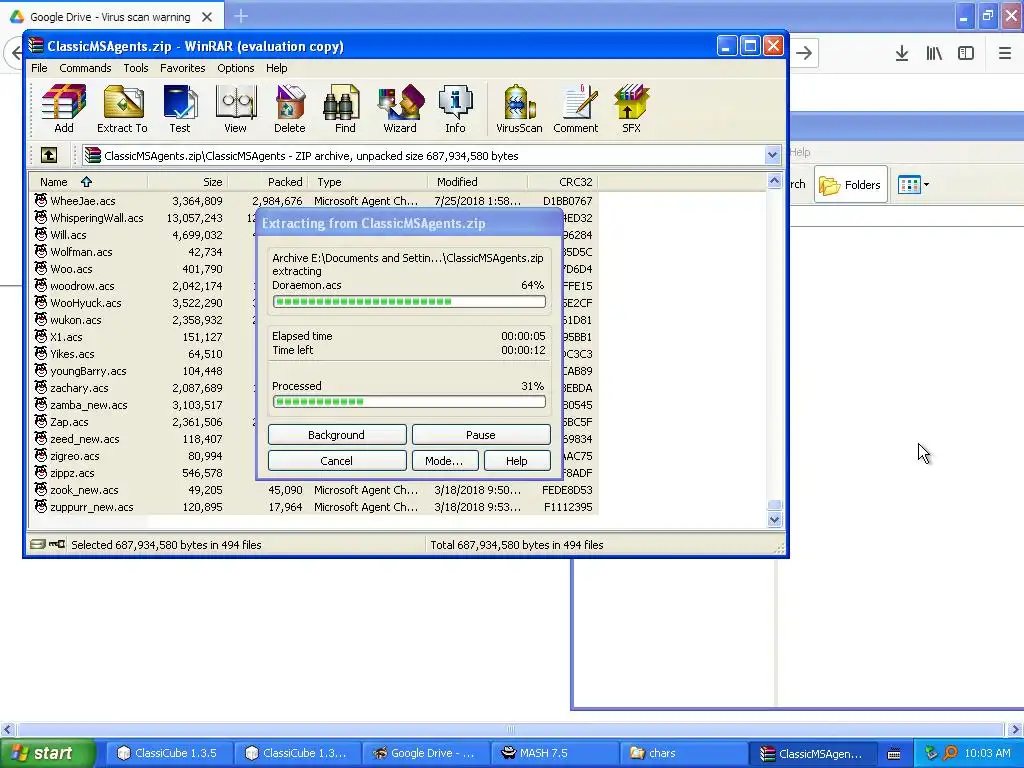Click the Mode... button
This screenshot has width=1024, height=768.
(x=445, y=460)
